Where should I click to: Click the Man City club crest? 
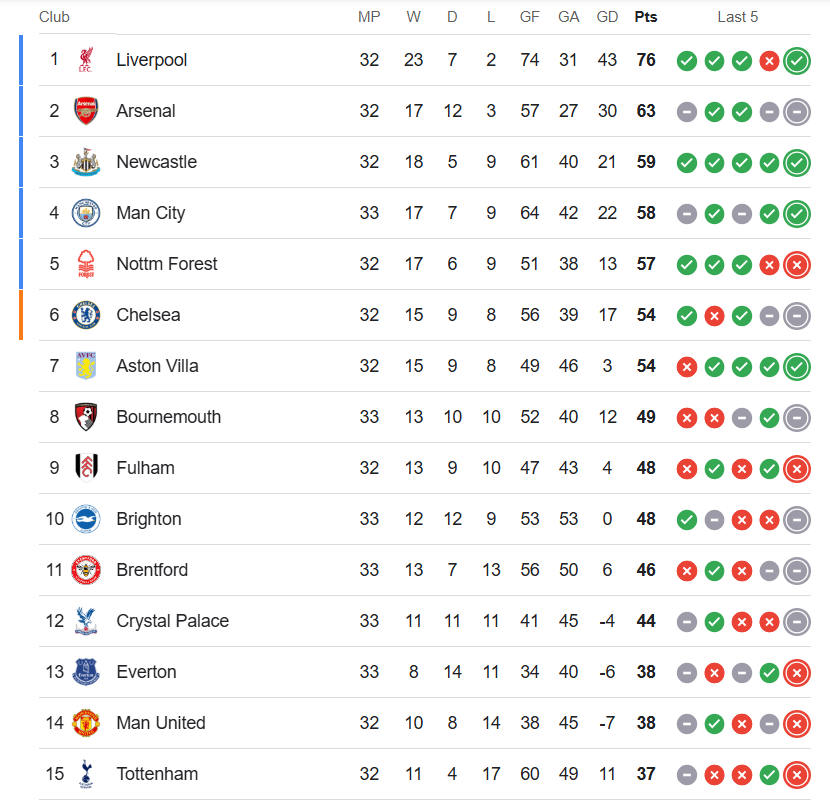[86, 213]
